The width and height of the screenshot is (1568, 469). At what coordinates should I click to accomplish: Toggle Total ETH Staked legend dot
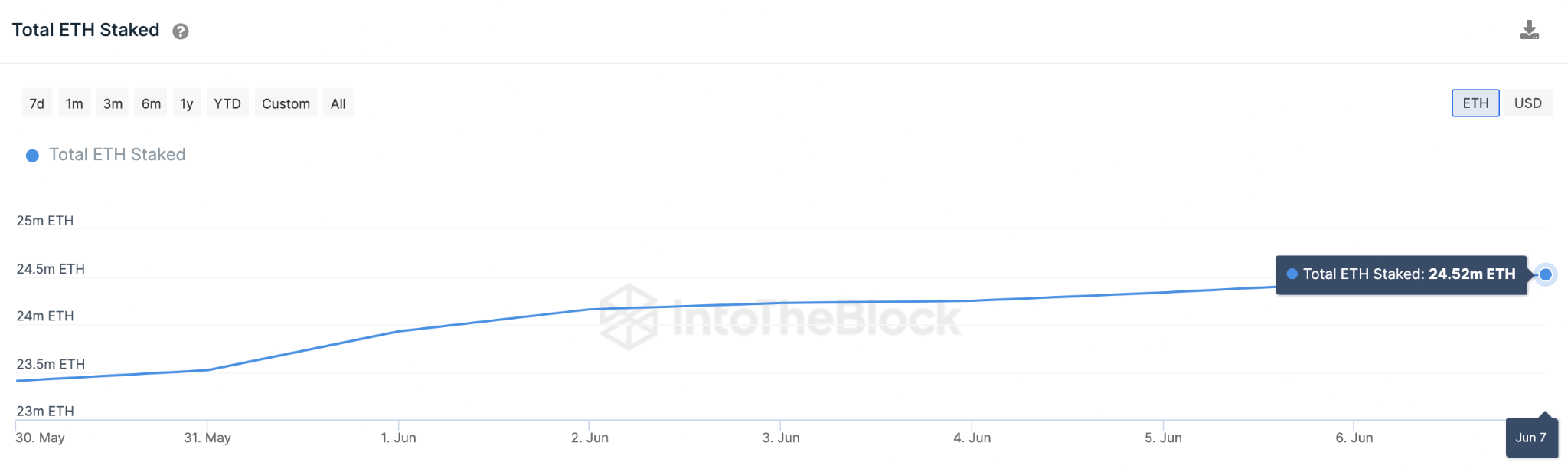click(x=32, y=156)
